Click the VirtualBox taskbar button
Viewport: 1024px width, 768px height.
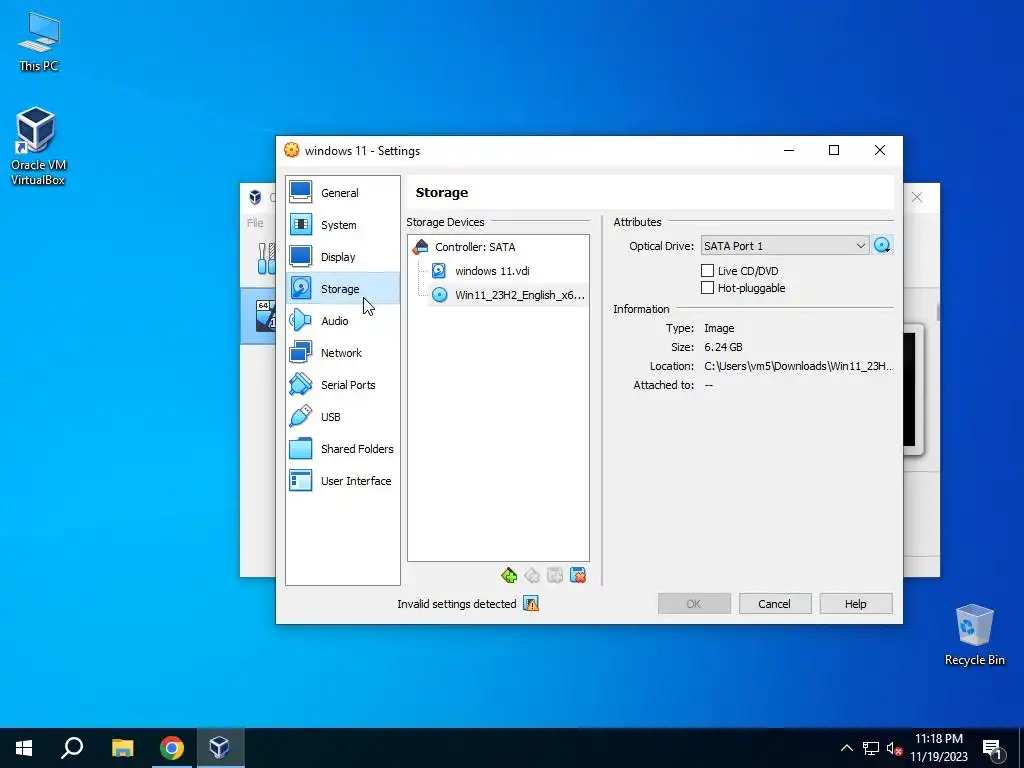coord(219,748)
